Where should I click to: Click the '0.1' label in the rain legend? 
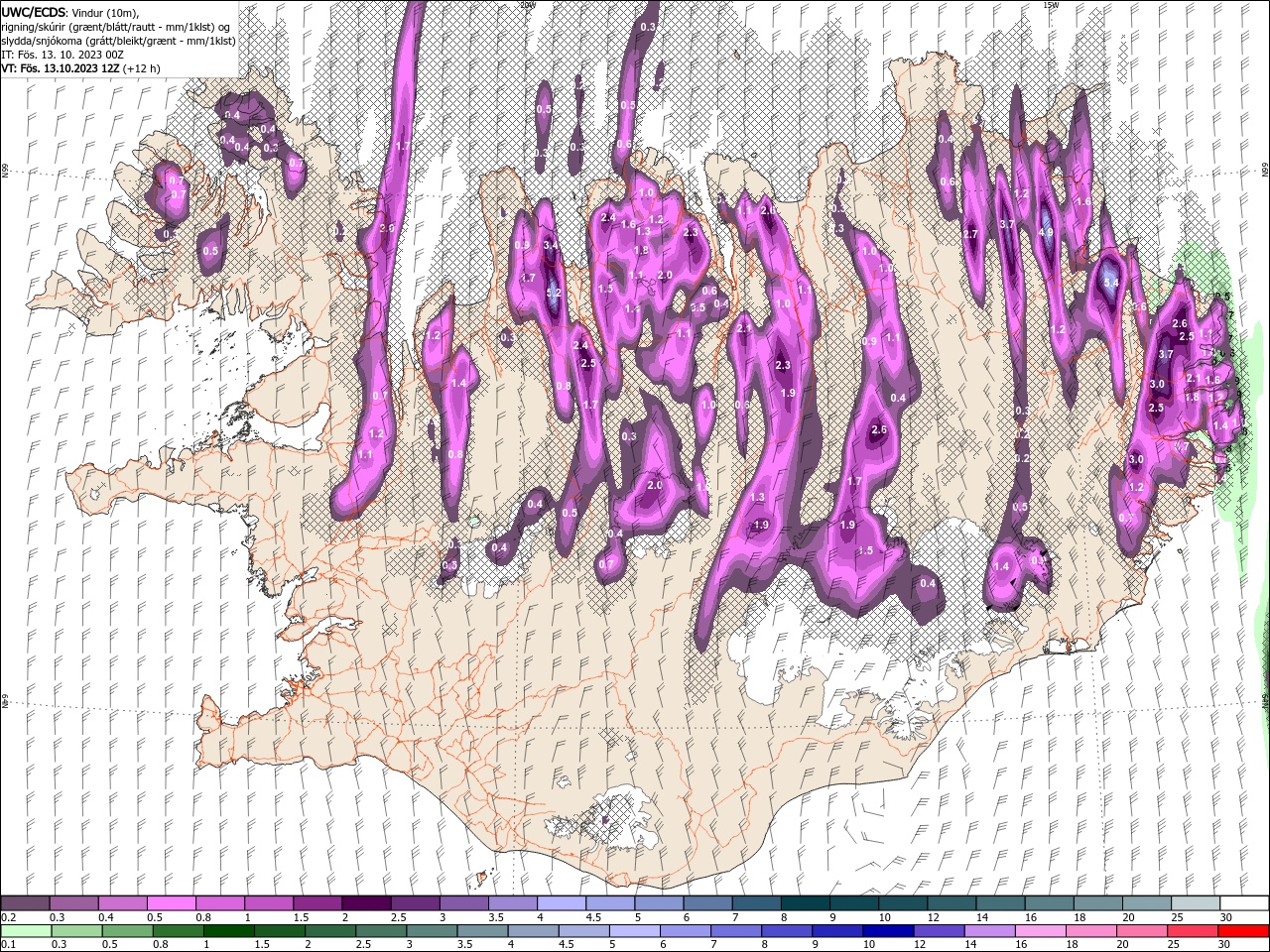click(x=7, y=945)
